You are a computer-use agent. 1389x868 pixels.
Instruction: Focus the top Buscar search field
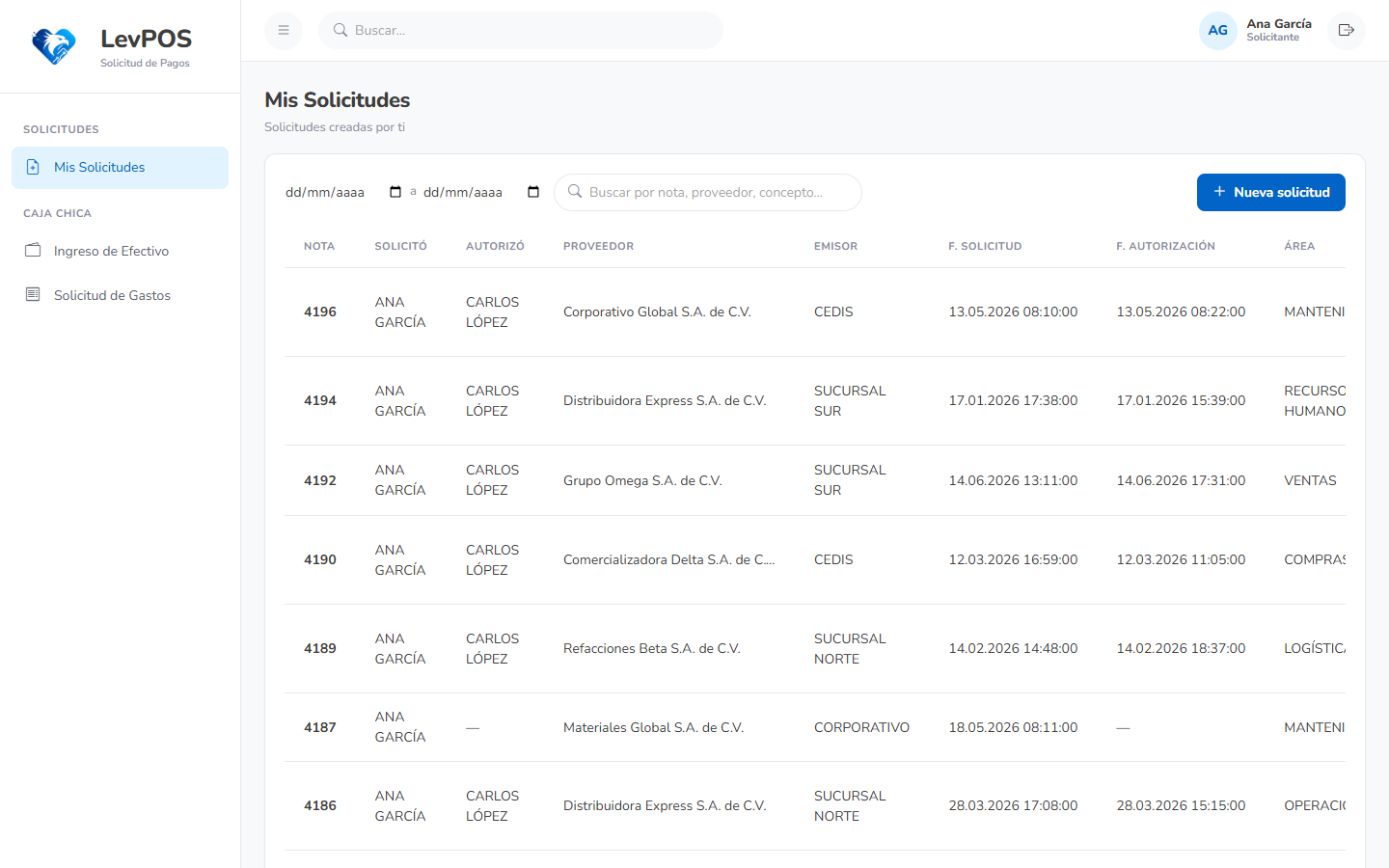coord(521,30)
